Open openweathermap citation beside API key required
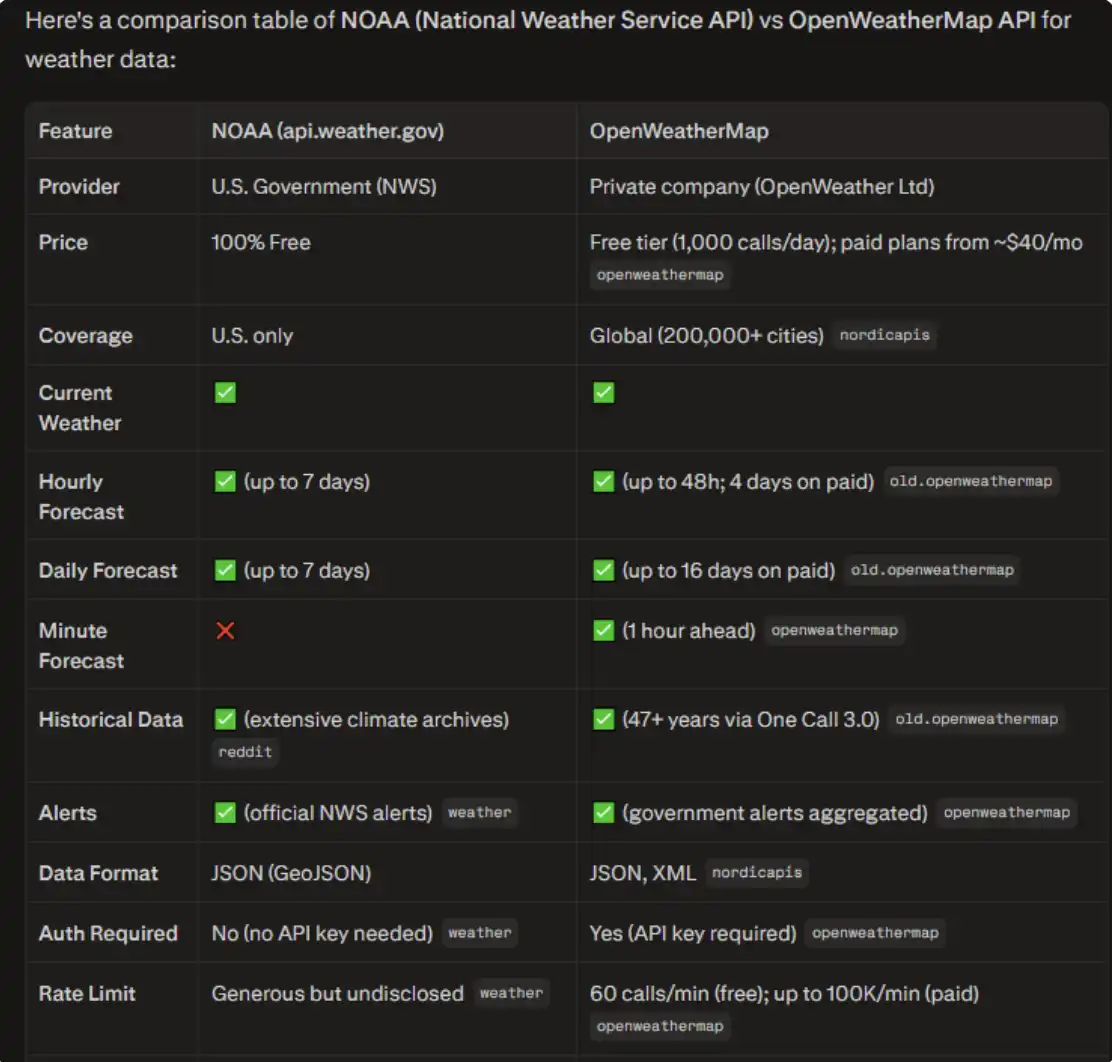1112x1062 pixels. [x=874, y=933]
